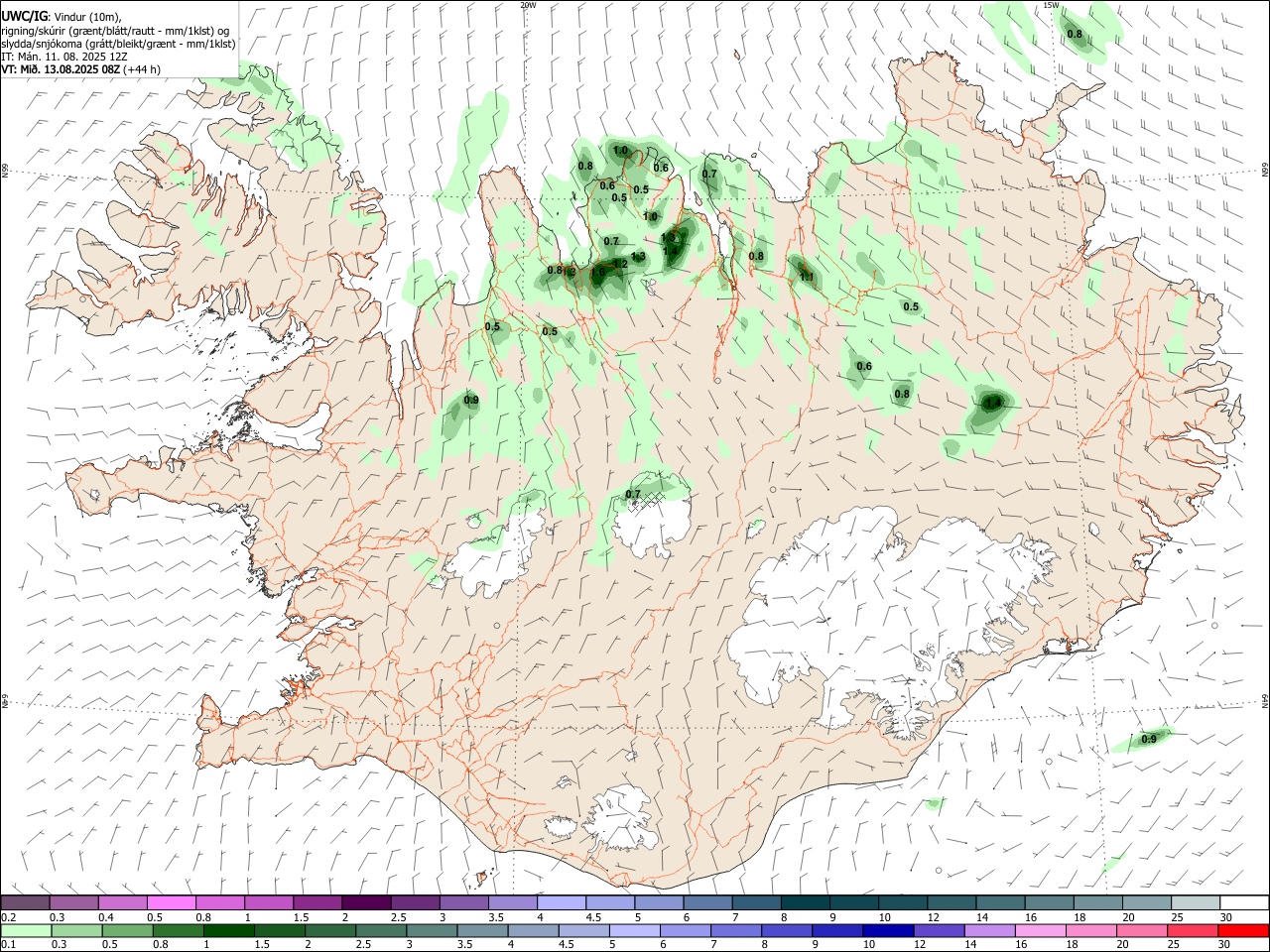Click the '0.1' label on the rain scale
The width and height of the screenshot is (1270, 952).
click(x=8, y=945)
